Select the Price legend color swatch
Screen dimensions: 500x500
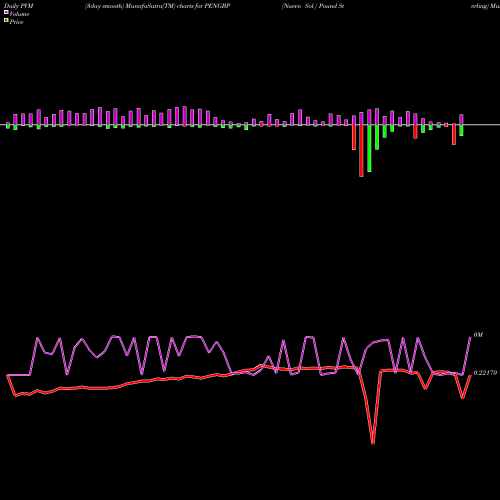click(x=6, y=21)
